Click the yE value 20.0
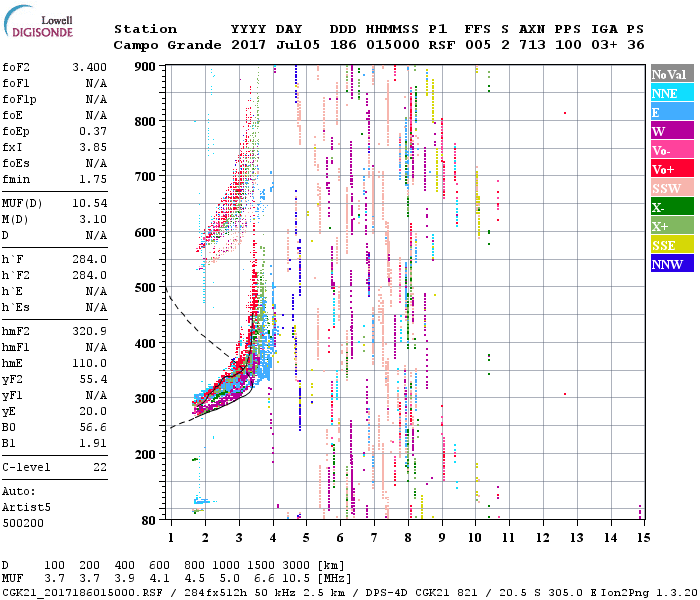Viewport: 700px width, 600px height. click(93, 412)
